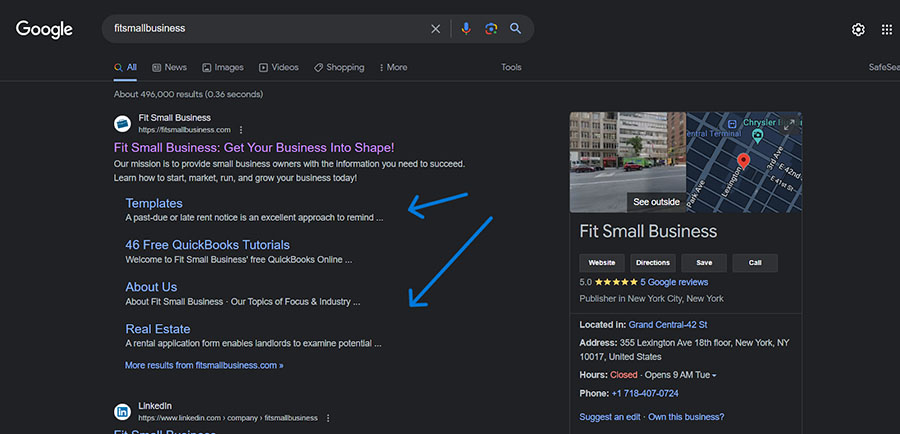Open the 'Fit Small Business: Get Your Business Into Shape!' result
900x434 pixels.
point(254,148)
